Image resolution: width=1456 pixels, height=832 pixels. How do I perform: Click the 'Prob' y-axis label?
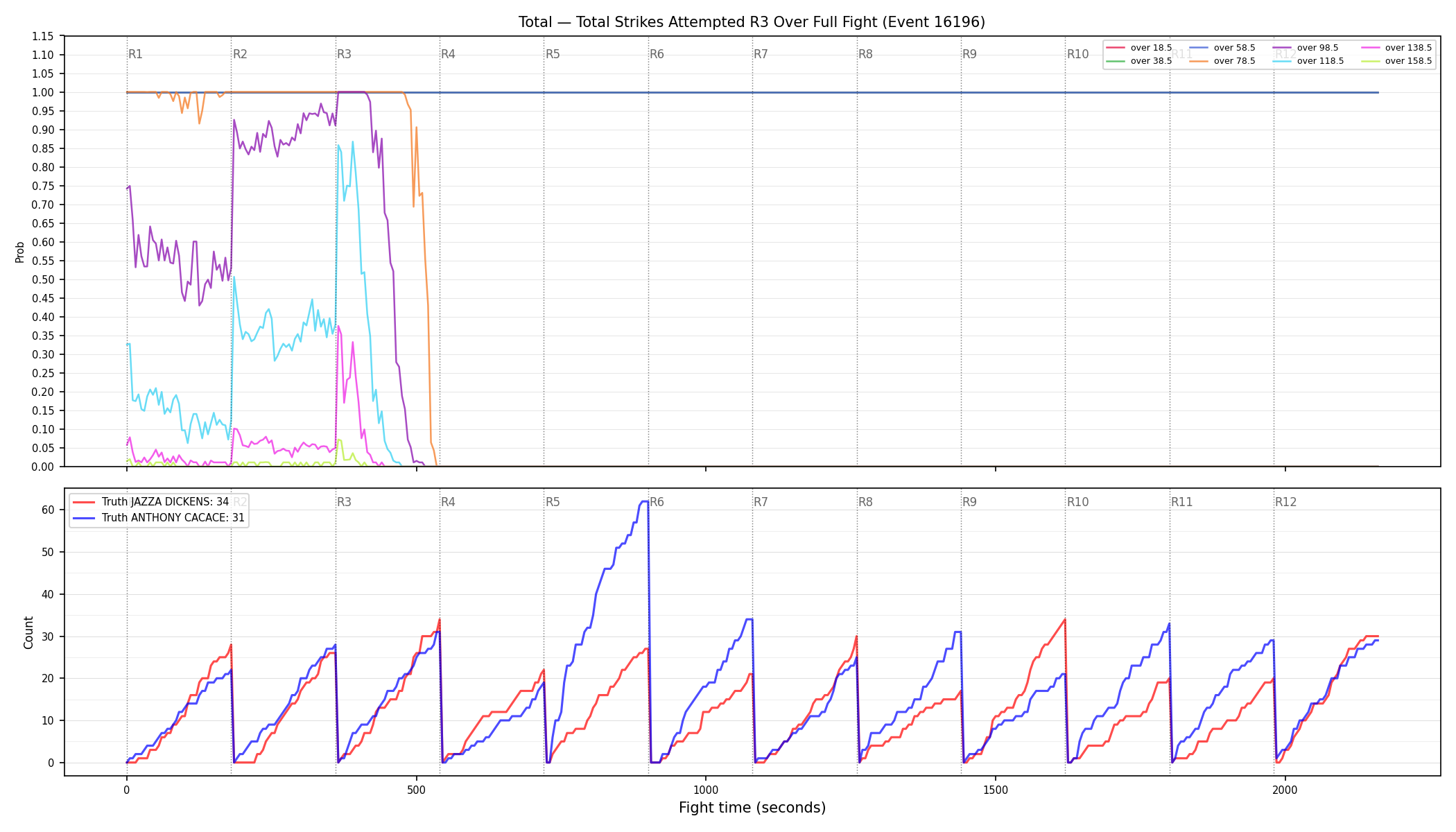[x=20, y=252]
